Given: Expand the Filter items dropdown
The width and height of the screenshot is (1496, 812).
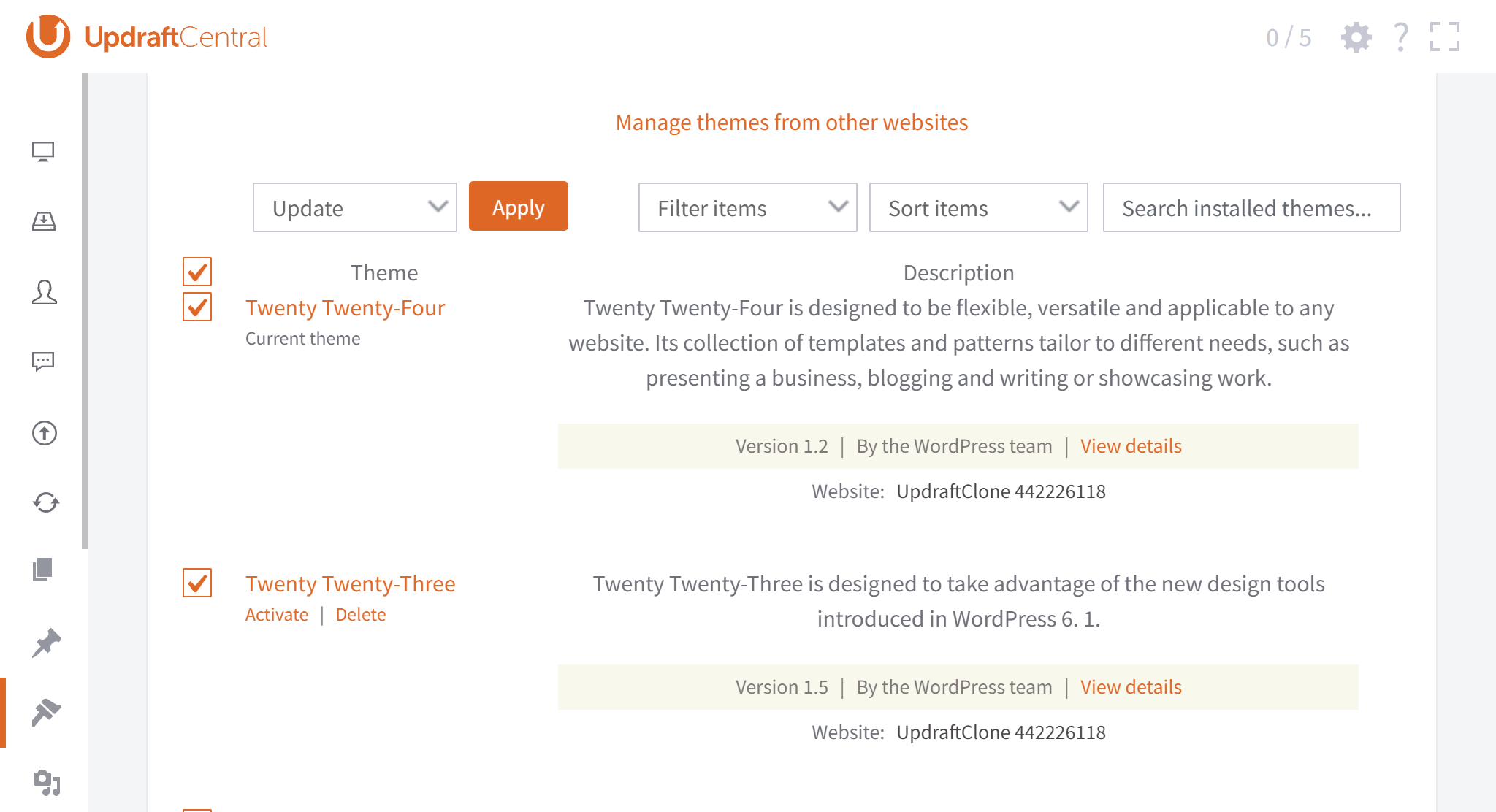Looking at the screenshot, I should [747, 208].
